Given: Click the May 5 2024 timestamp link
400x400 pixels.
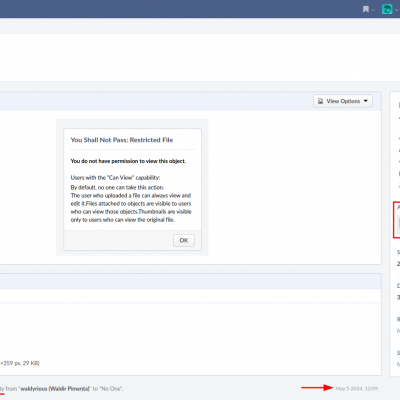Looking at the screenshot, I should tap(356, 388).
